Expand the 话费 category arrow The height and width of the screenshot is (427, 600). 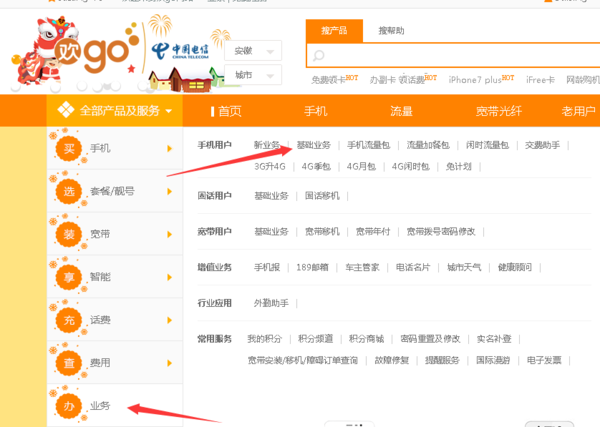[x=170, y=320]
